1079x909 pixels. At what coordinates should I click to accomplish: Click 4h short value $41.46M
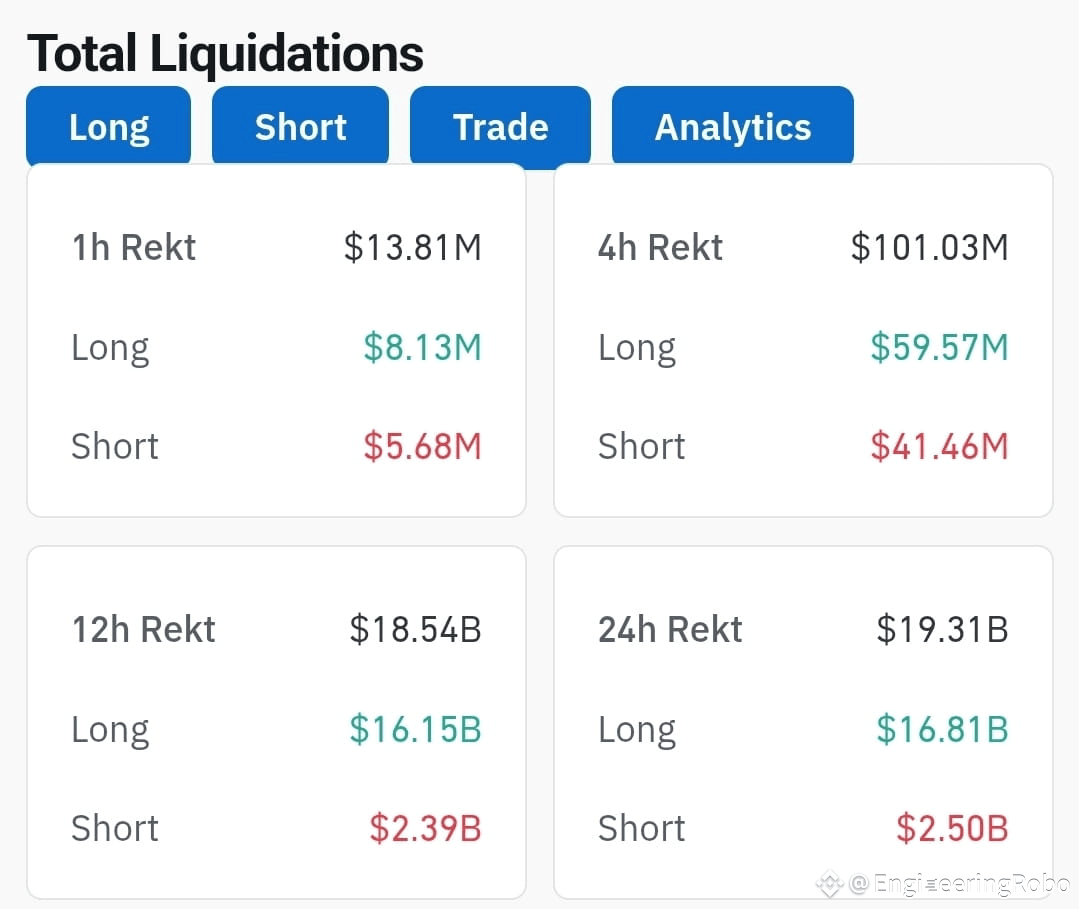point(939,446)
